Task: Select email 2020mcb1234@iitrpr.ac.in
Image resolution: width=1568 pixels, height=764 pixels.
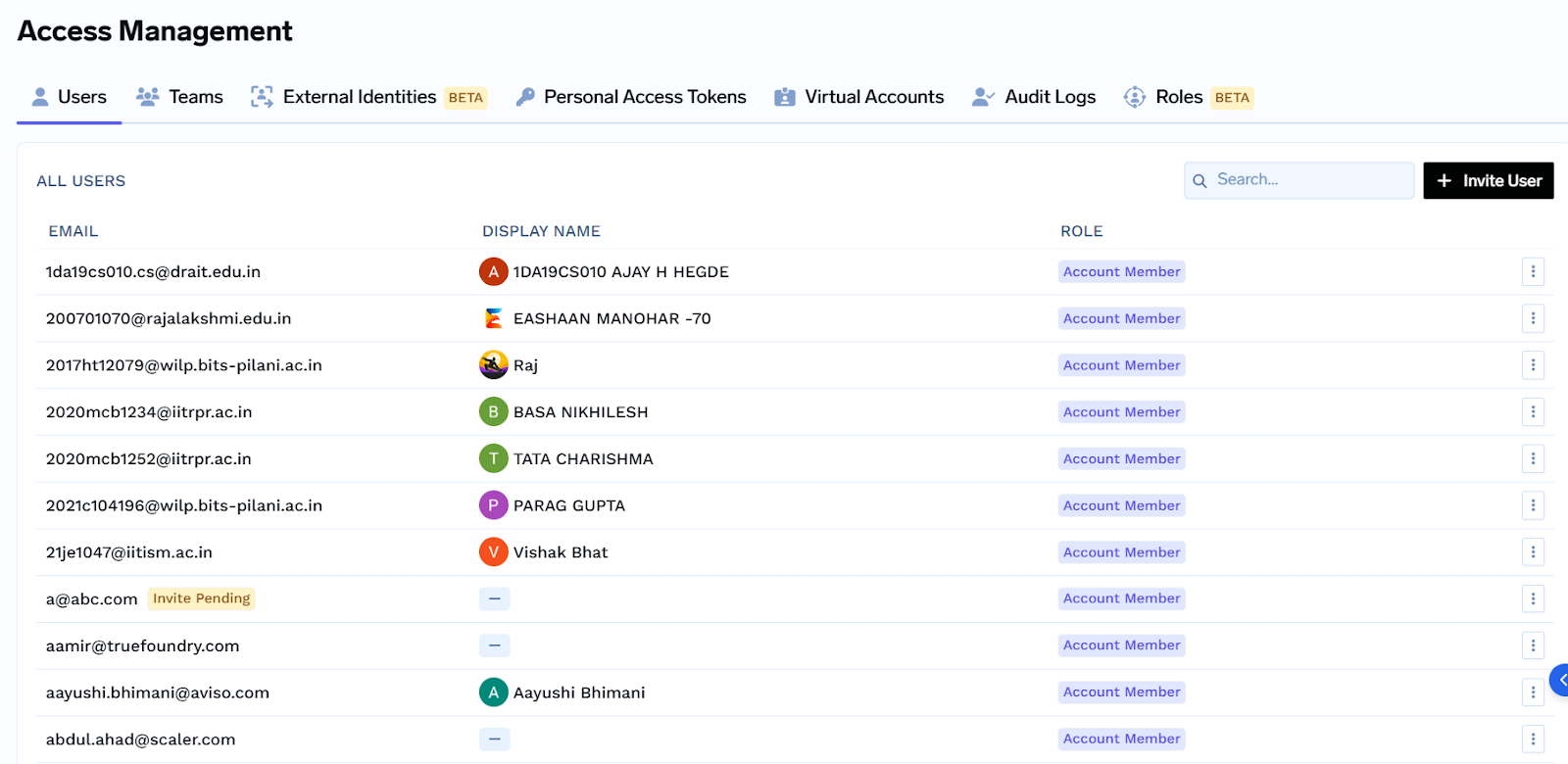Action: click(x=149, y=412)
